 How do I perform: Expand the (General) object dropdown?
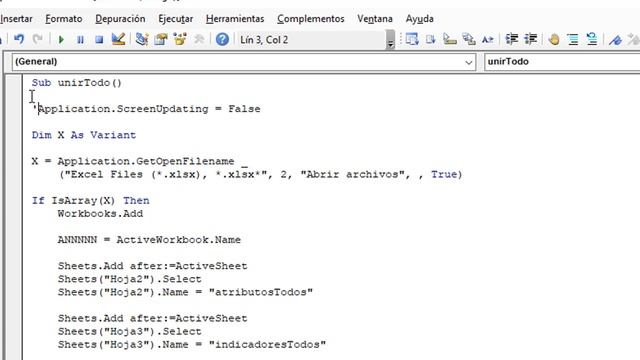[469, 62]
